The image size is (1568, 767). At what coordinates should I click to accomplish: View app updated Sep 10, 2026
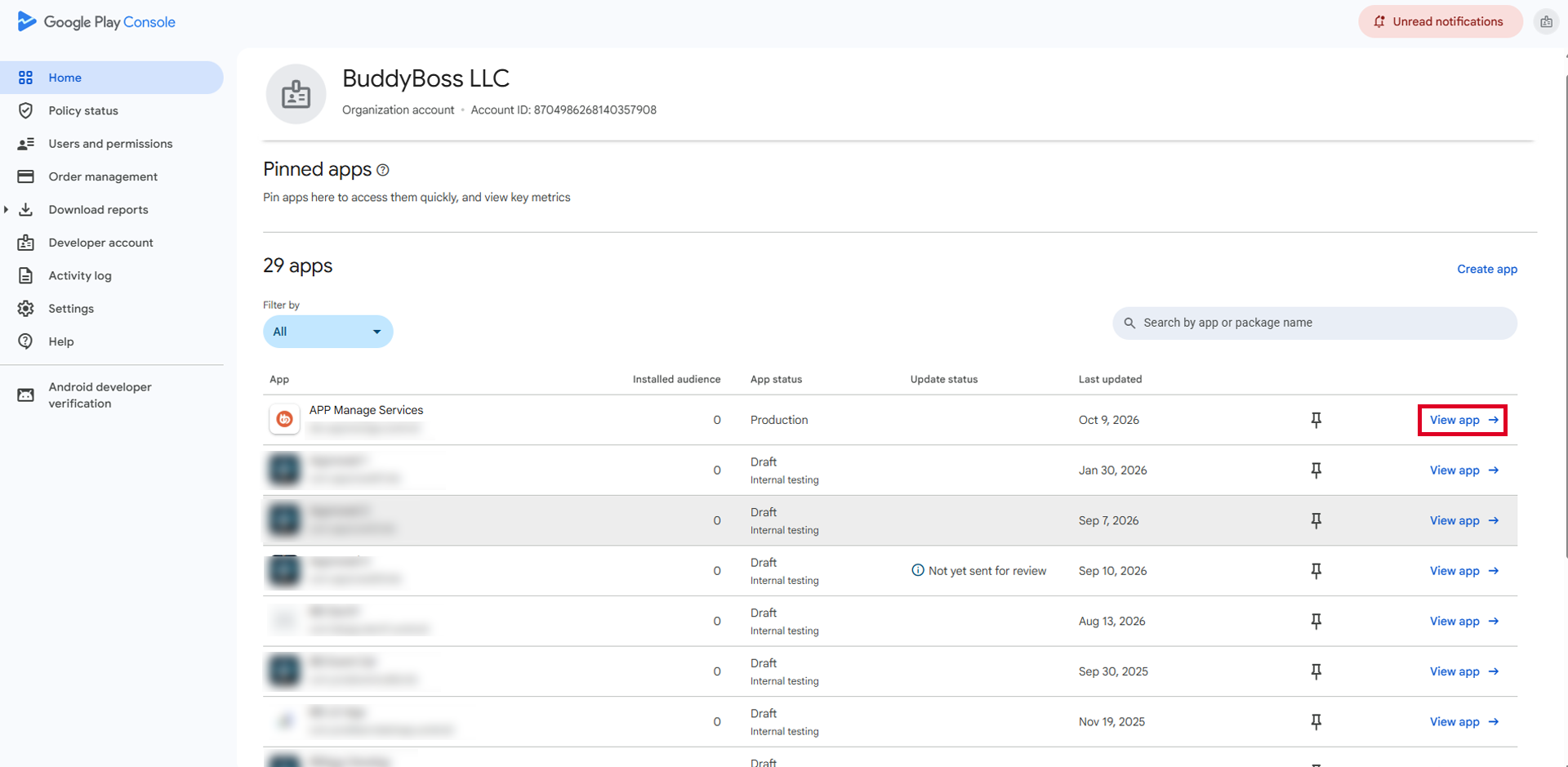pyautogui.click(x=1463, y=571)
